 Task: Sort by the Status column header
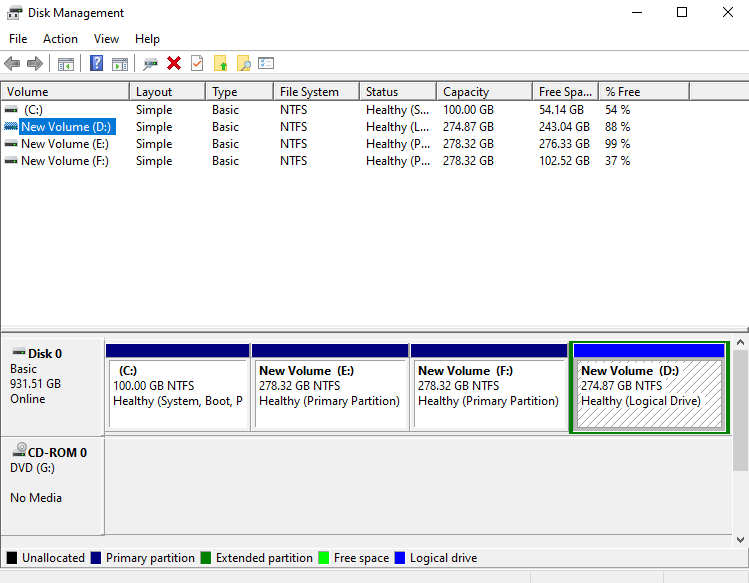398,92
